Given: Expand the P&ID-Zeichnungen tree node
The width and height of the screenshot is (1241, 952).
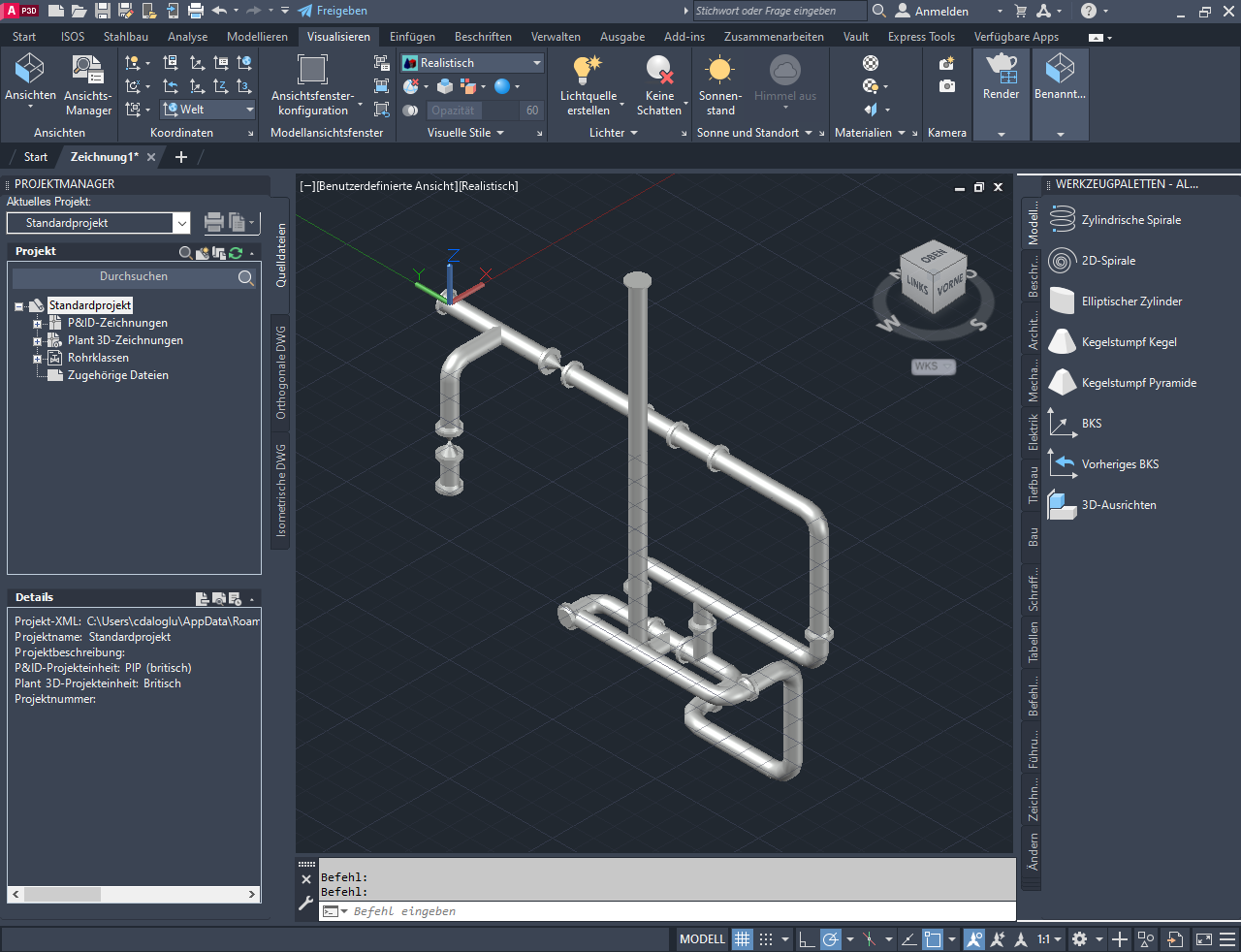Looking at the screenshot, I should (38, 324).
